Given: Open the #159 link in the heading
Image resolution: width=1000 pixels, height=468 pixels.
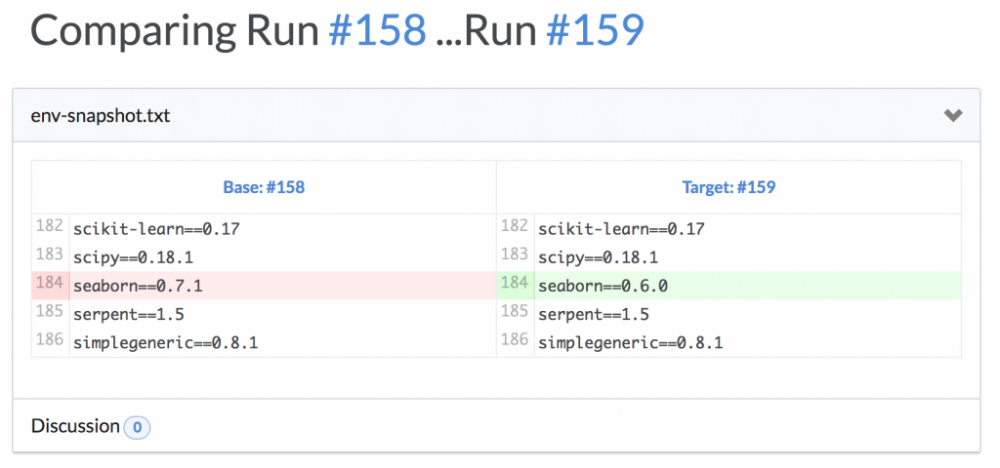Looking at the screenshot, I should 595,31.
